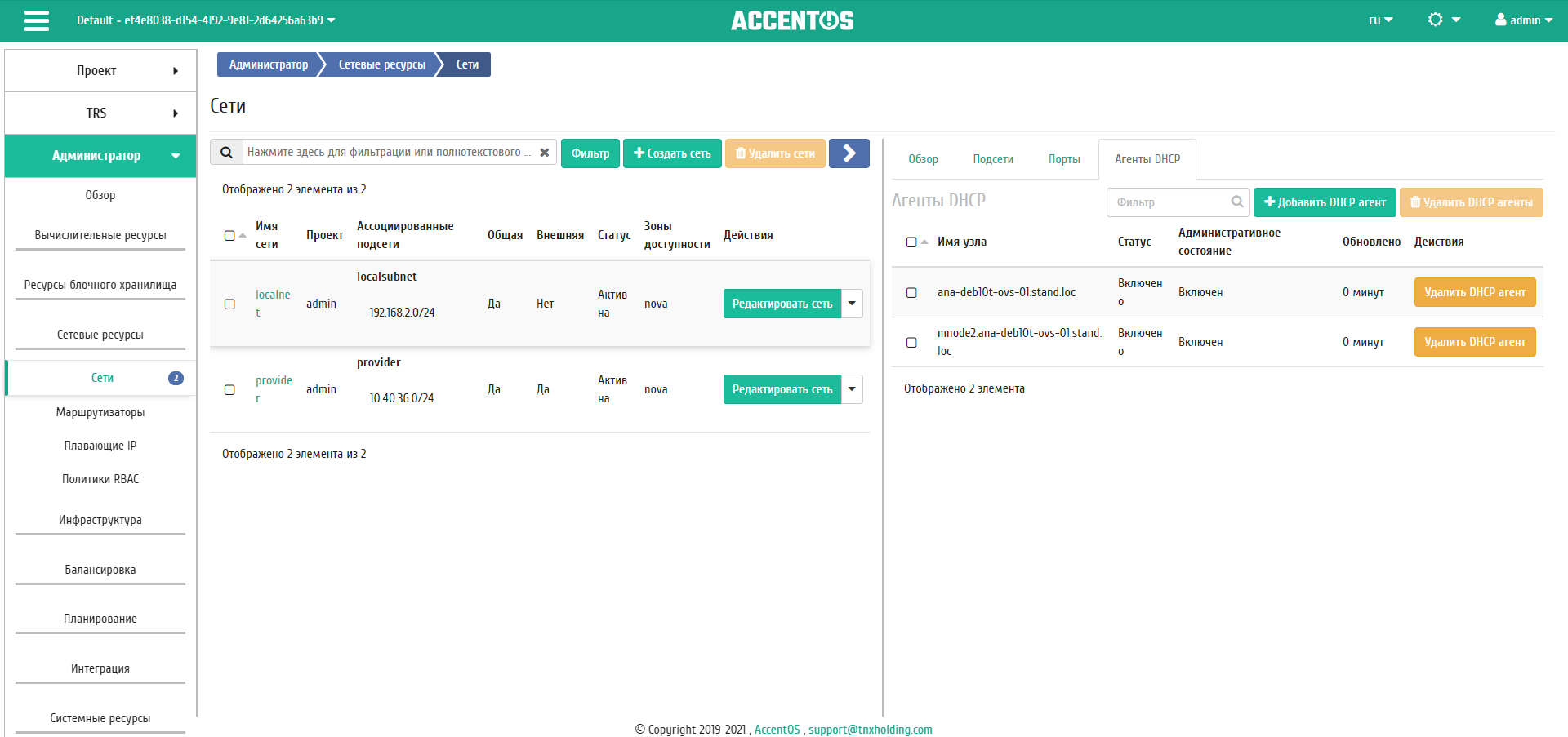Switch to the Порты tab
This screenshot has width=1568, height=737.
[x=1064, y=159]
